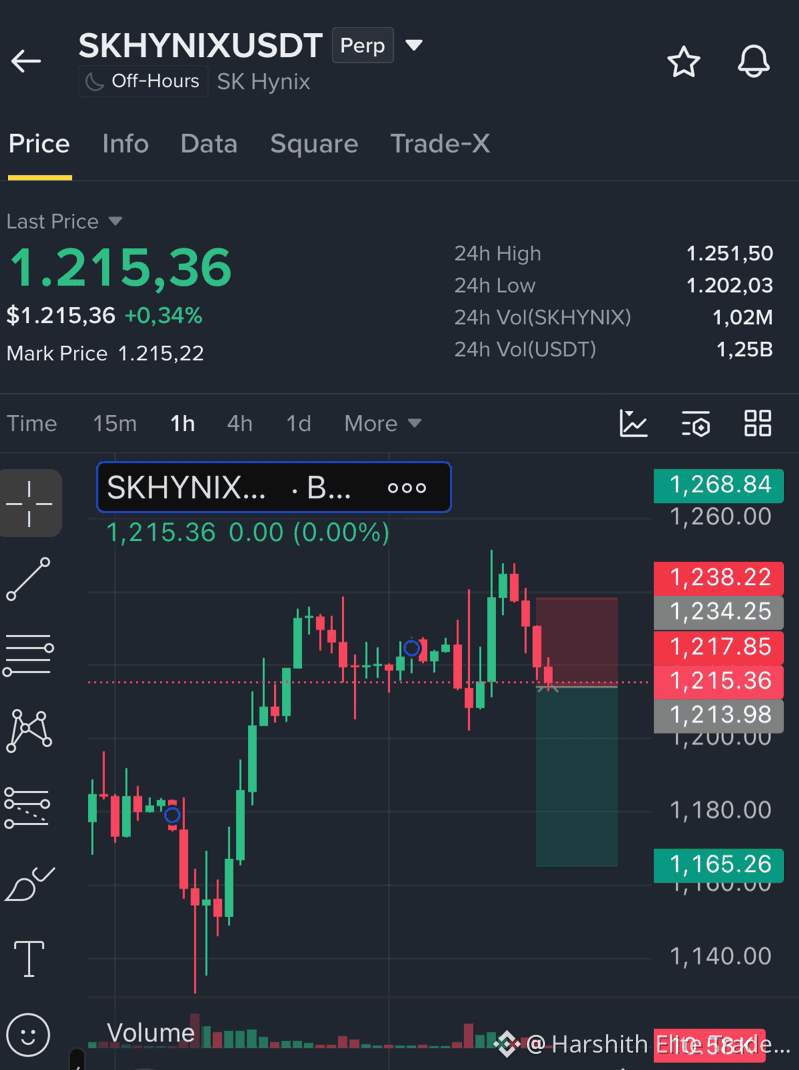Click the 1,213.98 gray price label

click(x=718, y=715)
